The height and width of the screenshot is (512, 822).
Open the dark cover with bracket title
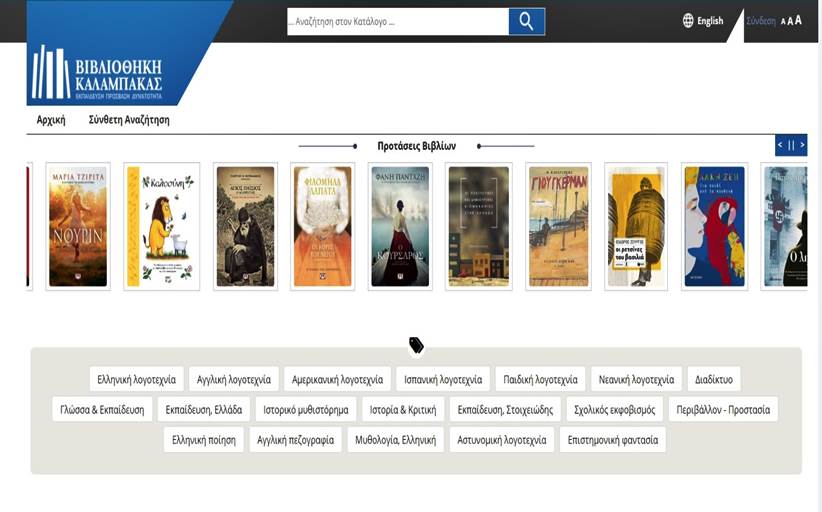pos(479,226)
